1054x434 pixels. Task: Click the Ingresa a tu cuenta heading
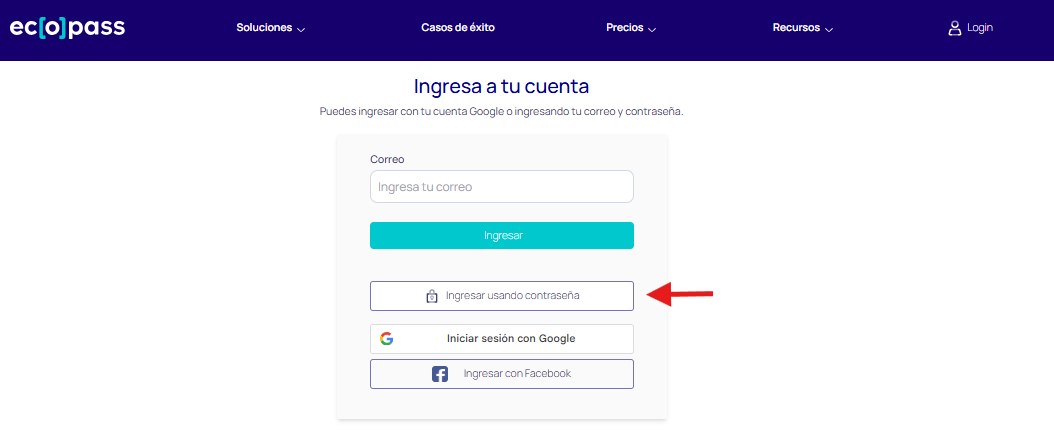coord(501,87)
